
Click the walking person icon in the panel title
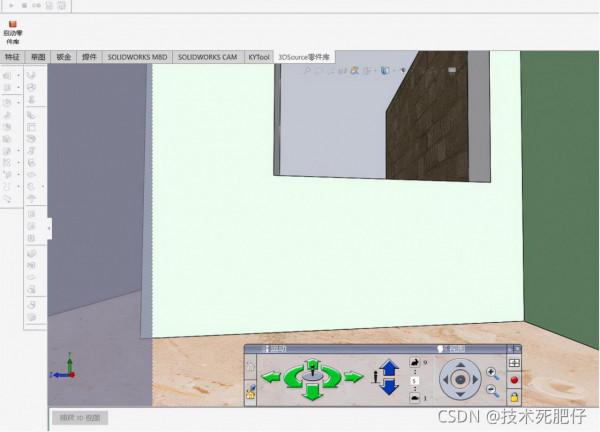coord(267,349)
